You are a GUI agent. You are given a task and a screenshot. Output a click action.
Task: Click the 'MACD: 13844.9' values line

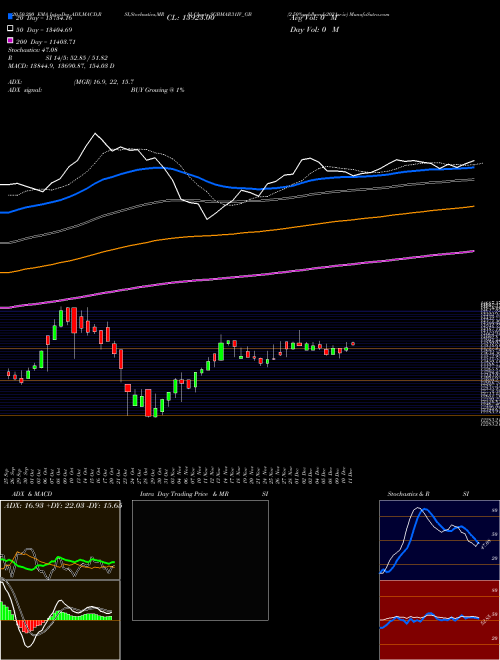click(x=61, y=66)
